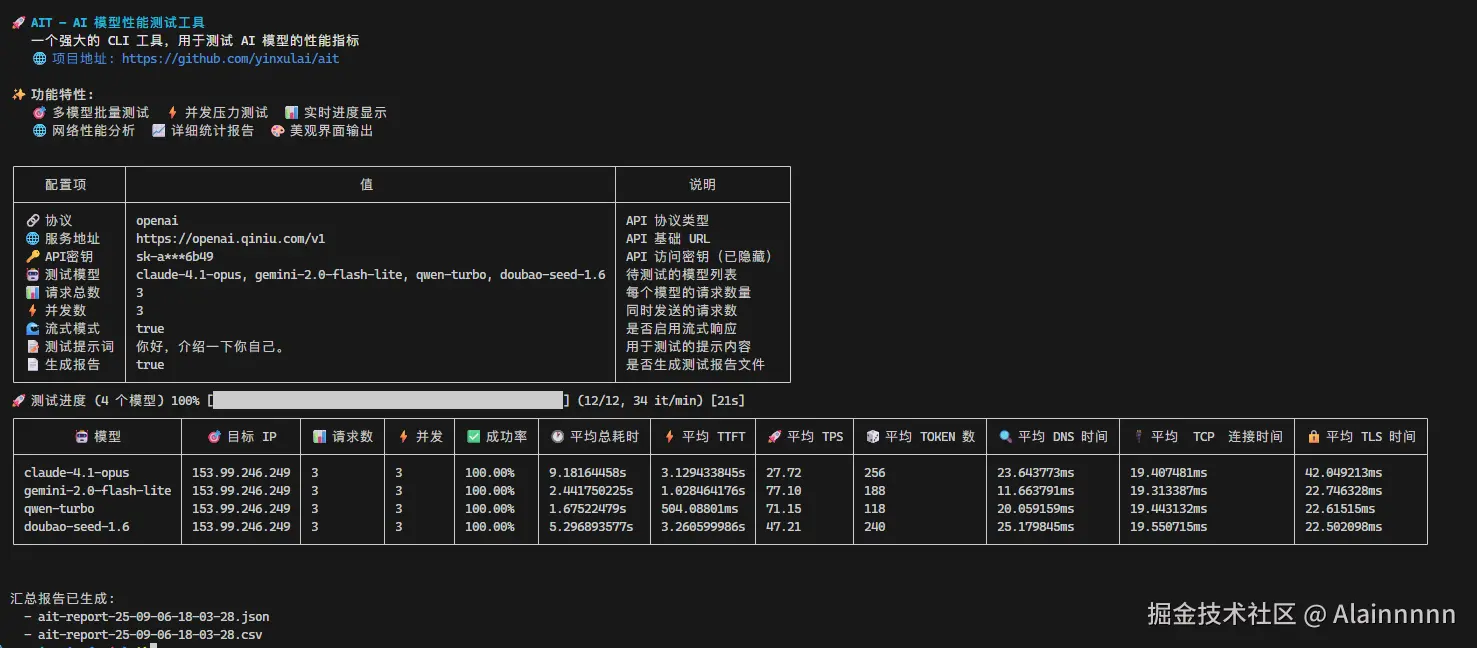Click the lightning icon beside 并发数

coord(32,311)
